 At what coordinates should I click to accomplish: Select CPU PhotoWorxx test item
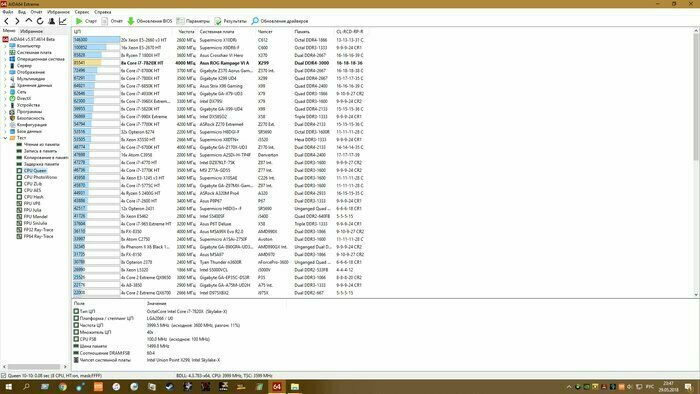[40, 177]
